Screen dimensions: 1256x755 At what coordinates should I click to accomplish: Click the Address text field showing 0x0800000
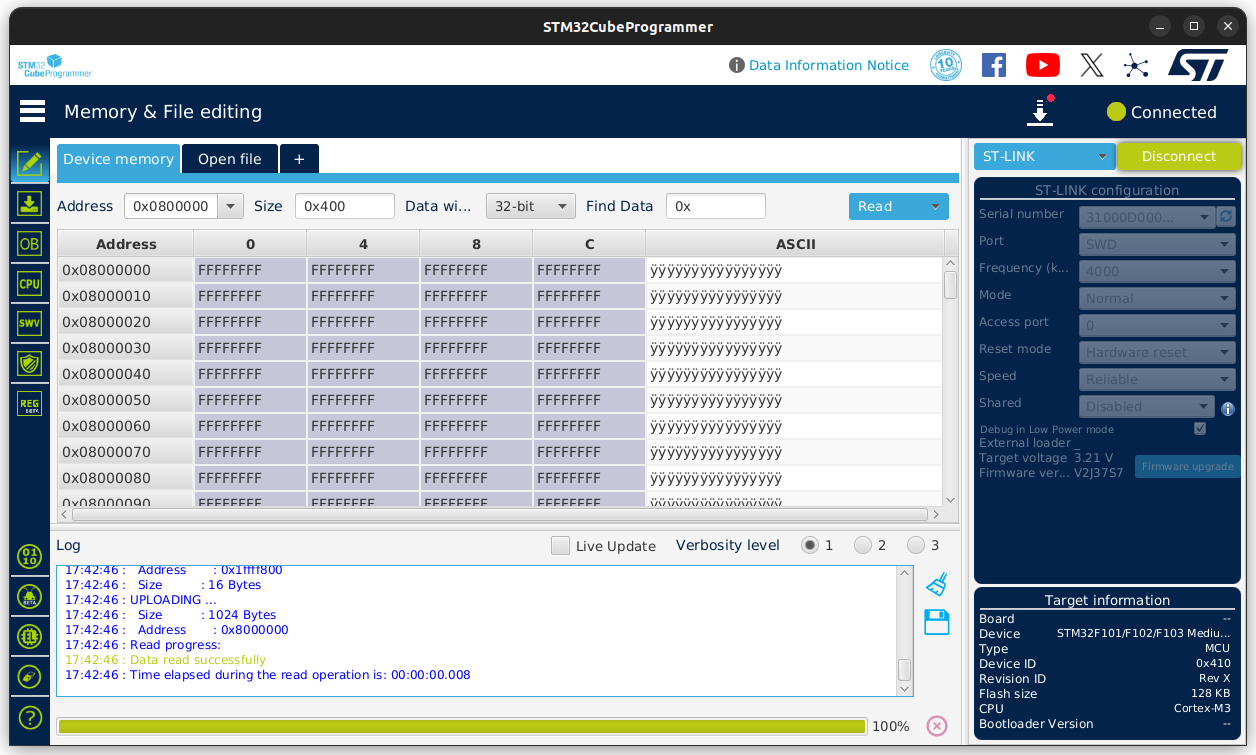click(171, 206)
